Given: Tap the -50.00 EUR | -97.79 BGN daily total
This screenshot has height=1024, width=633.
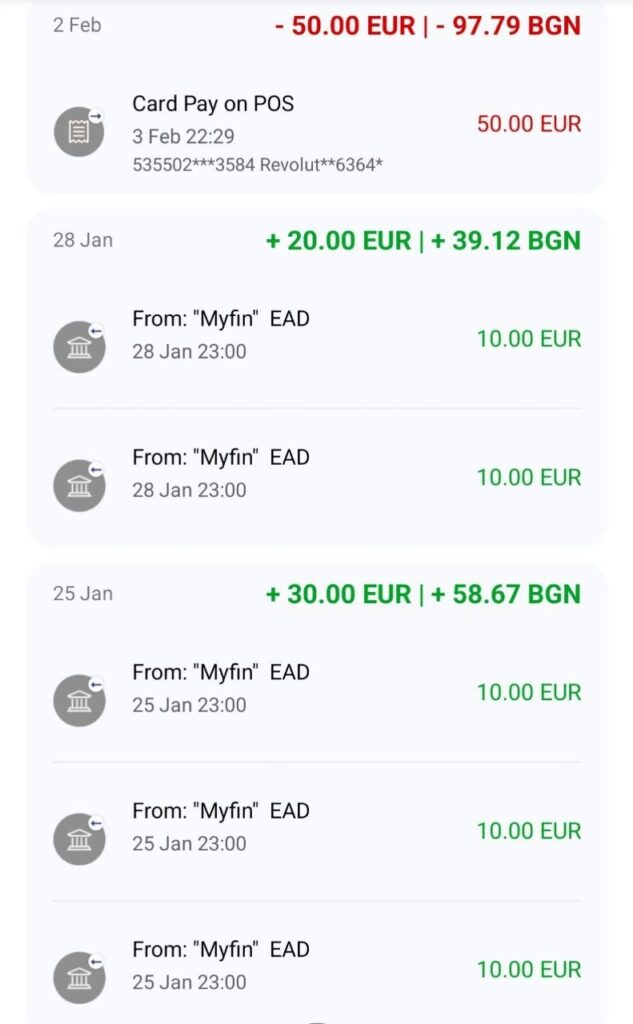Looking at the screenshot, I should [427, 25].
